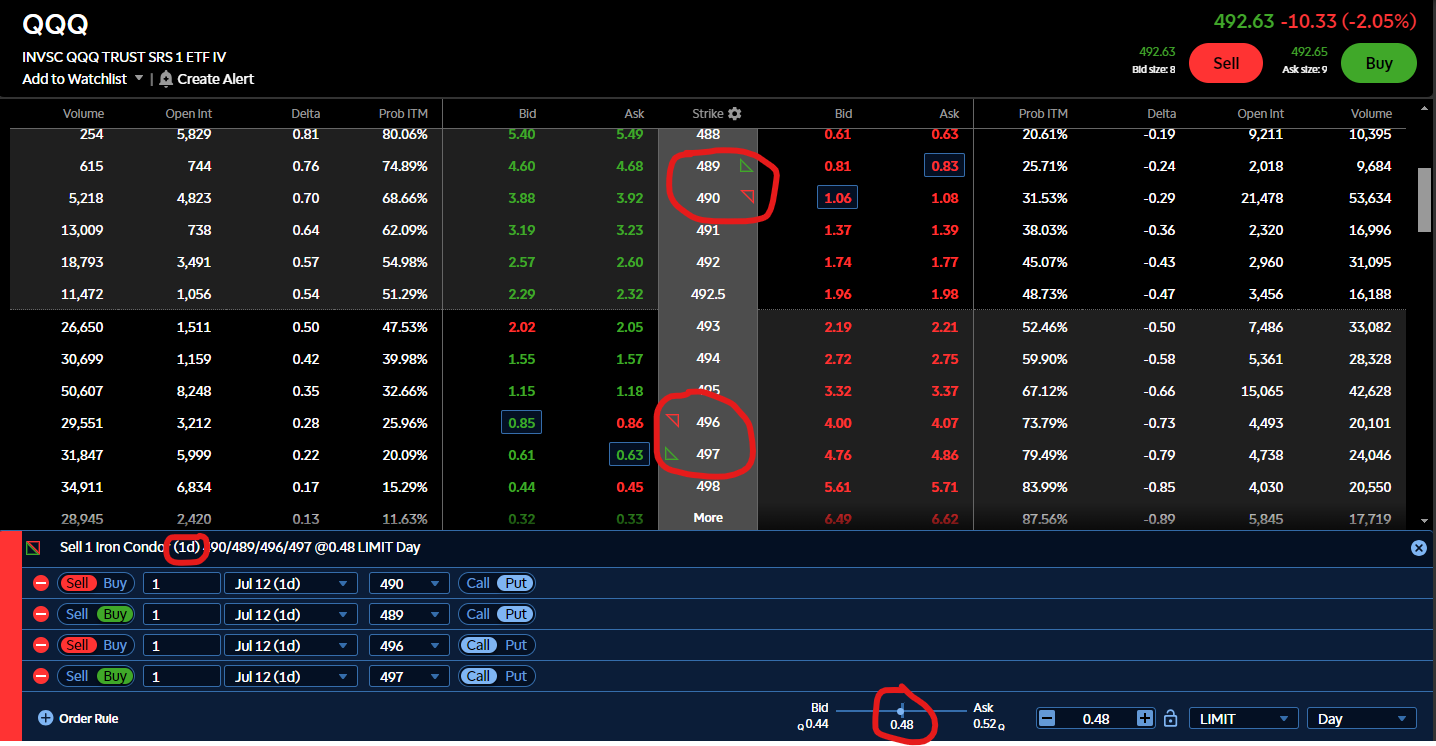Viewport: 1436px width, 746px height.
Task: Open expiration dropdown for the 489 leg
Action: pyautogui.click(x=290, y=614)
